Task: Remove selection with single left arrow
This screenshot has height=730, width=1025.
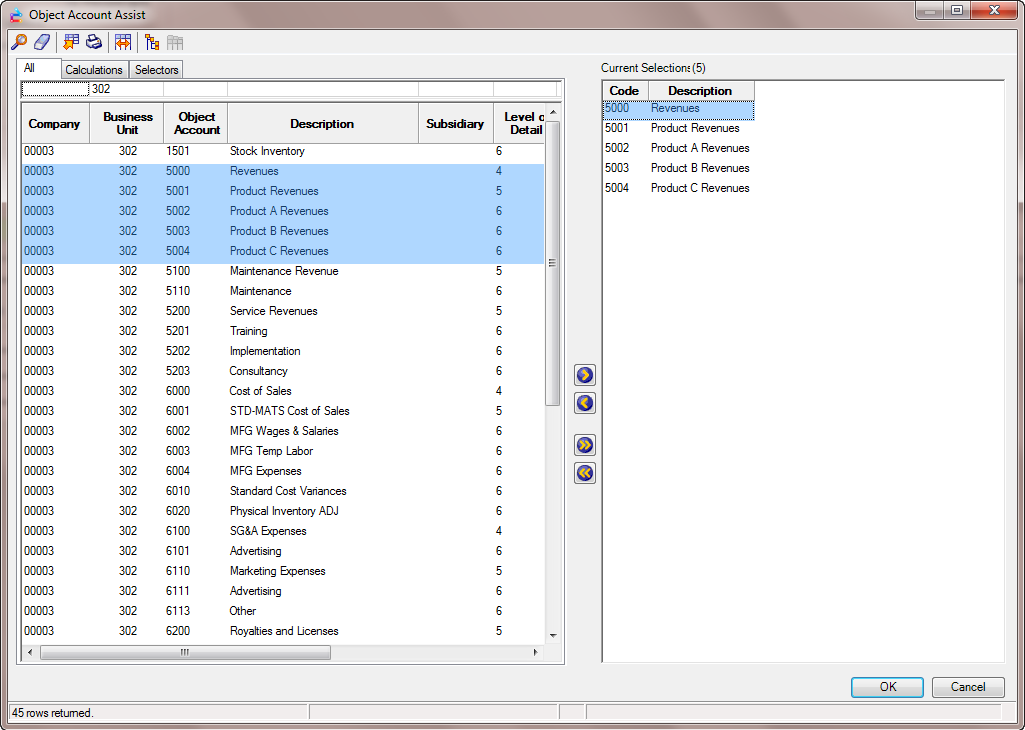Action: point(585,403)
